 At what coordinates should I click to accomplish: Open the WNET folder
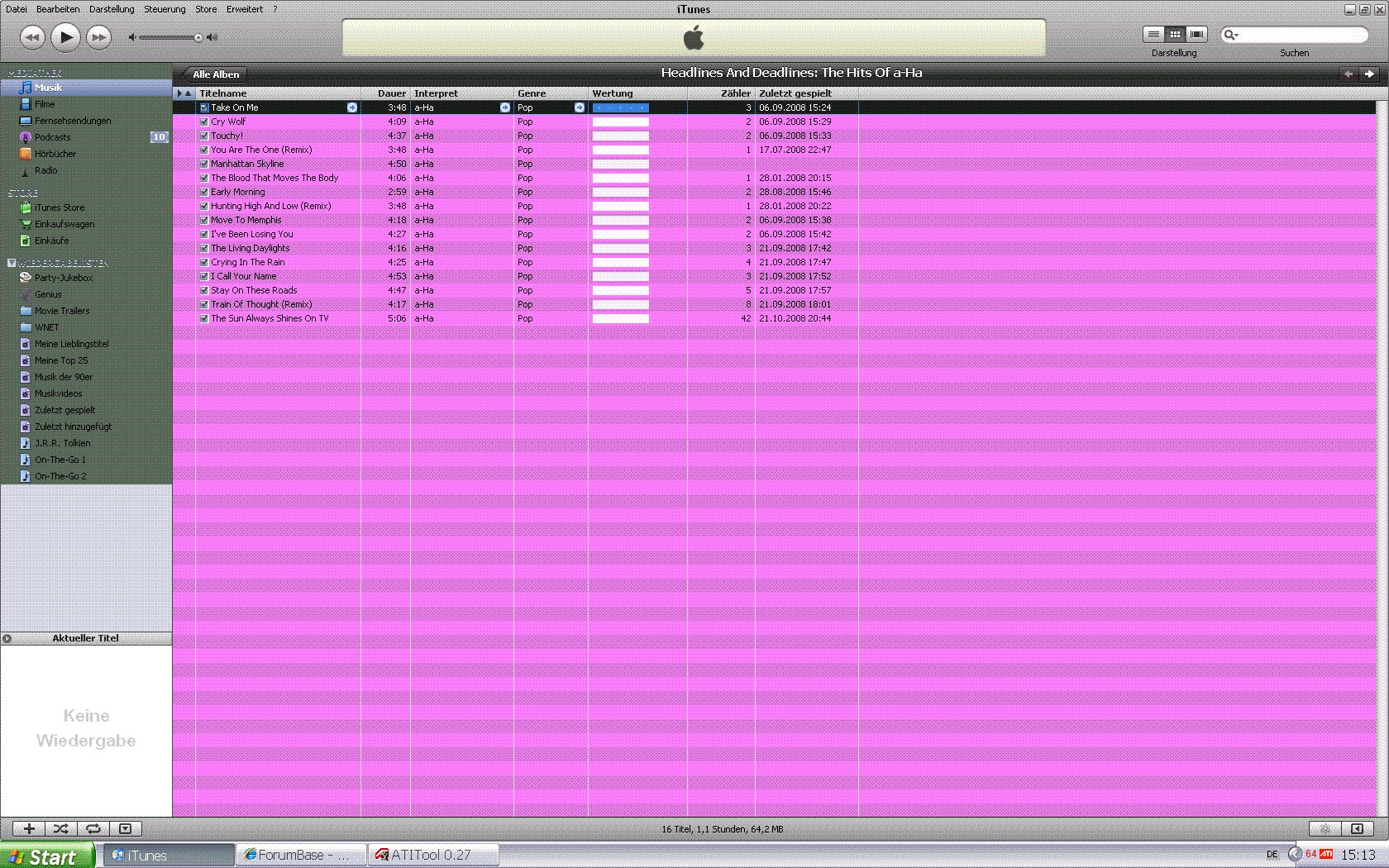coord(86,327)
